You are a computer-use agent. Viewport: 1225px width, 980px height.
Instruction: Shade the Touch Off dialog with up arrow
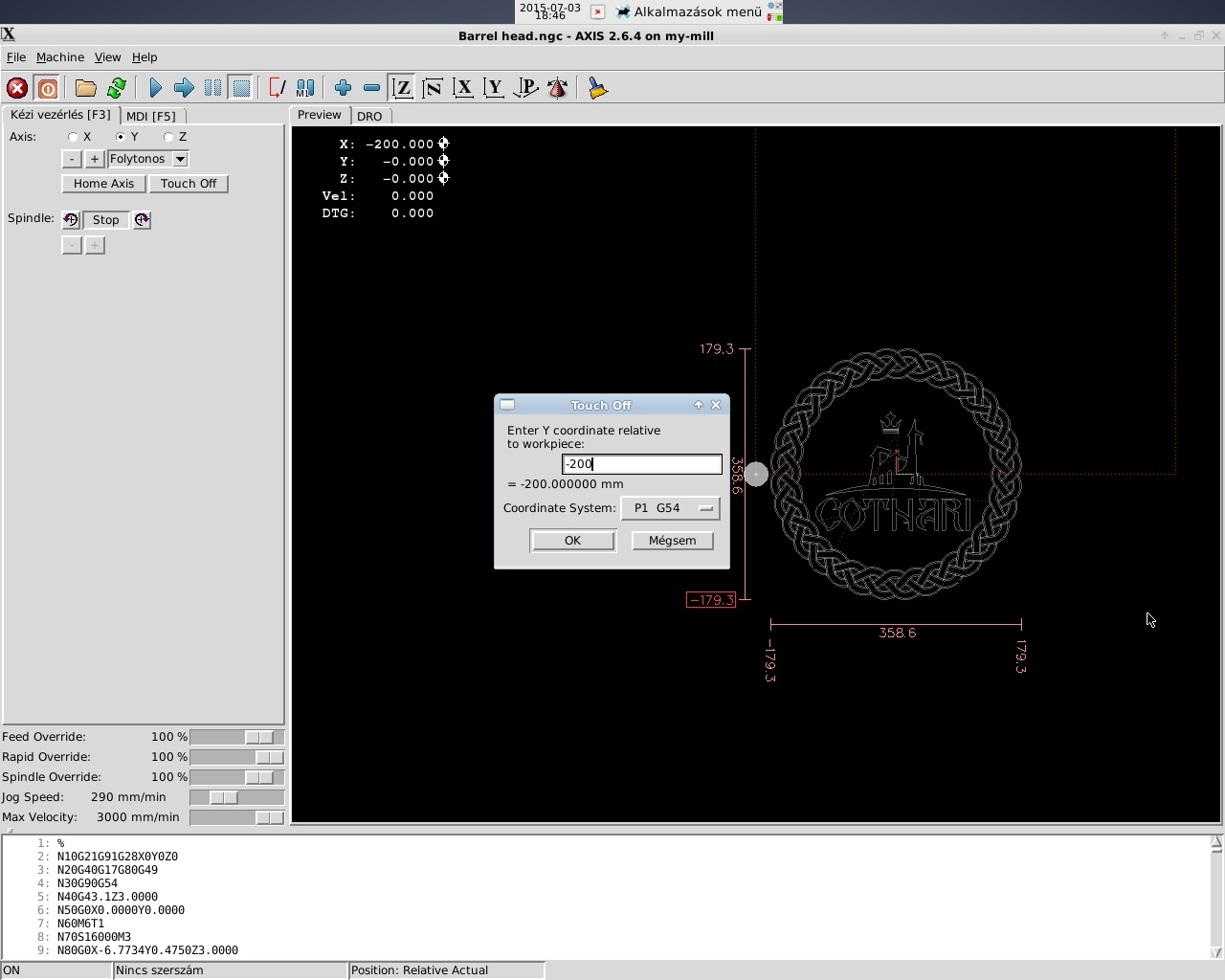coord(699,405)
